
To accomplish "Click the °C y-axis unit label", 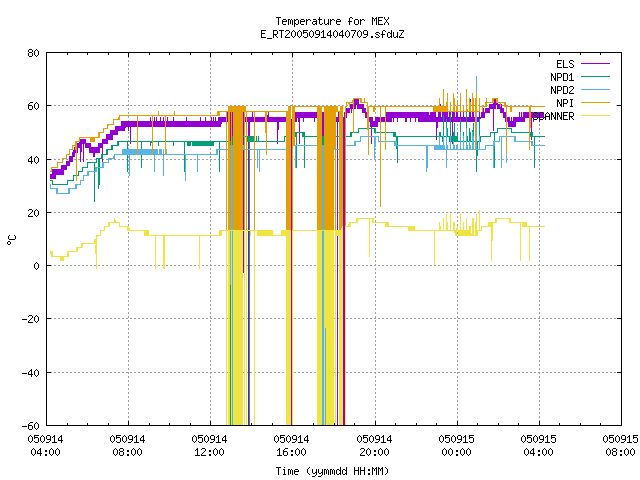I will click(x=11, y=240).
